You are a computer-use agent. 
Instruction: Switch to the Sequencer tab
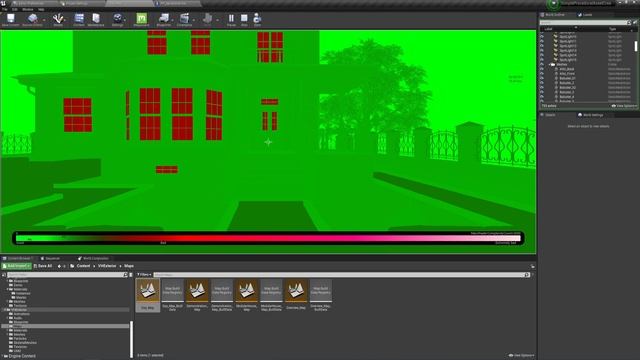tap(50, 258)
